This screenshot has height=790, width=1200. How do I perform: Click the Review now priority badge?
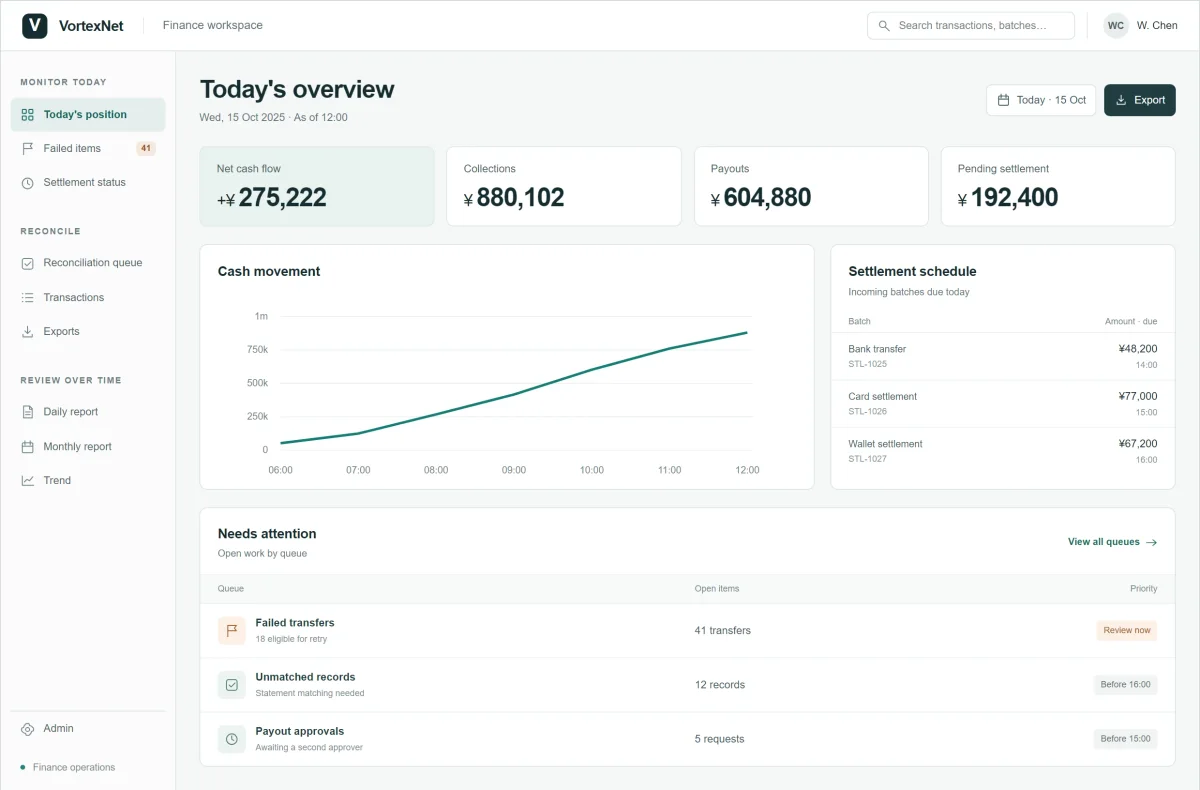[x=1127, y=631]
